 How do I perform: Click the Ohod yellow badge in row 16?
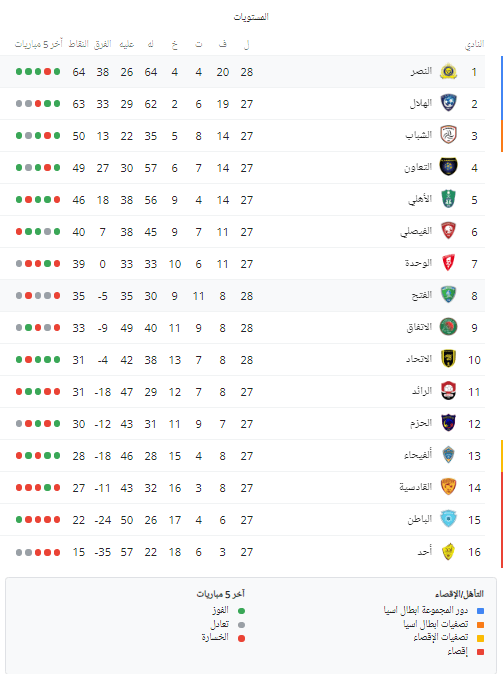[x=448, y=551]
